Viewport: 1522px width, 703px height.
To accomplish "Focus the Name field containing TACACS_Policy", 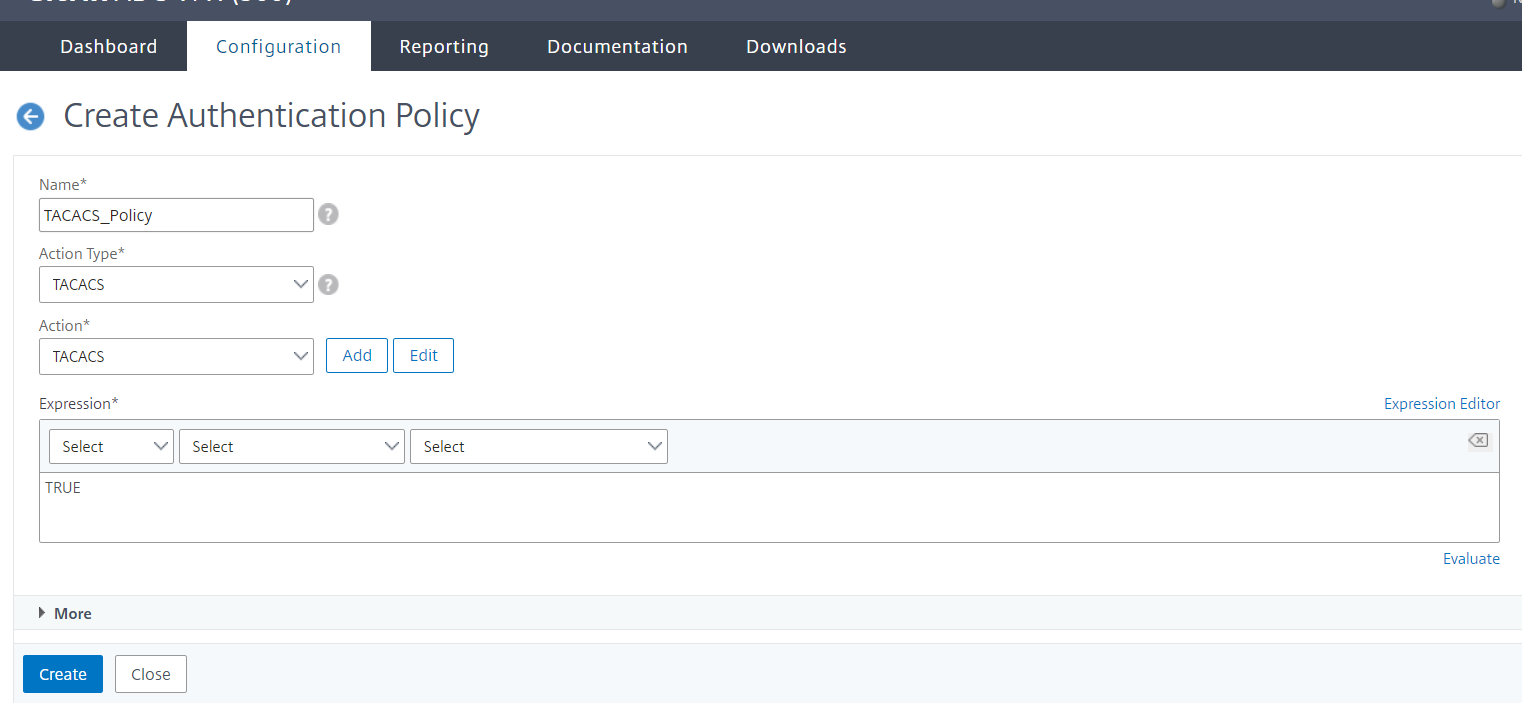I will click(176, 214).
